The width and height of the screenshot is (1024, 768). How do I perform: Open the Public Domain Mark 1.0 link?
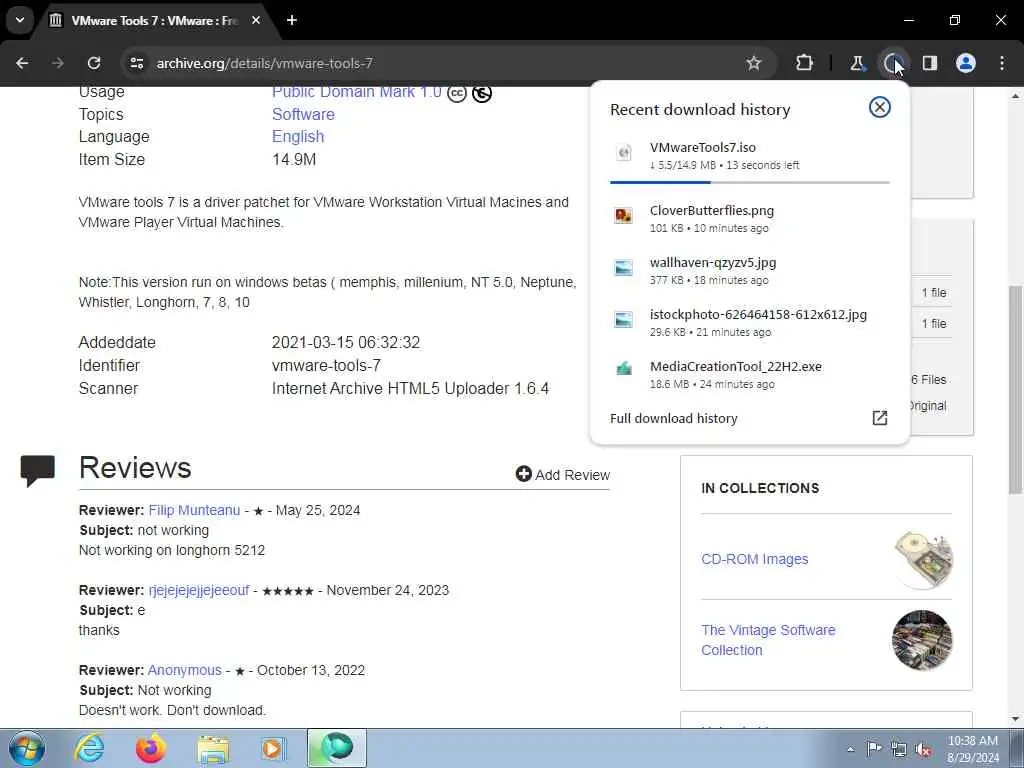click(x=357, y=92)
